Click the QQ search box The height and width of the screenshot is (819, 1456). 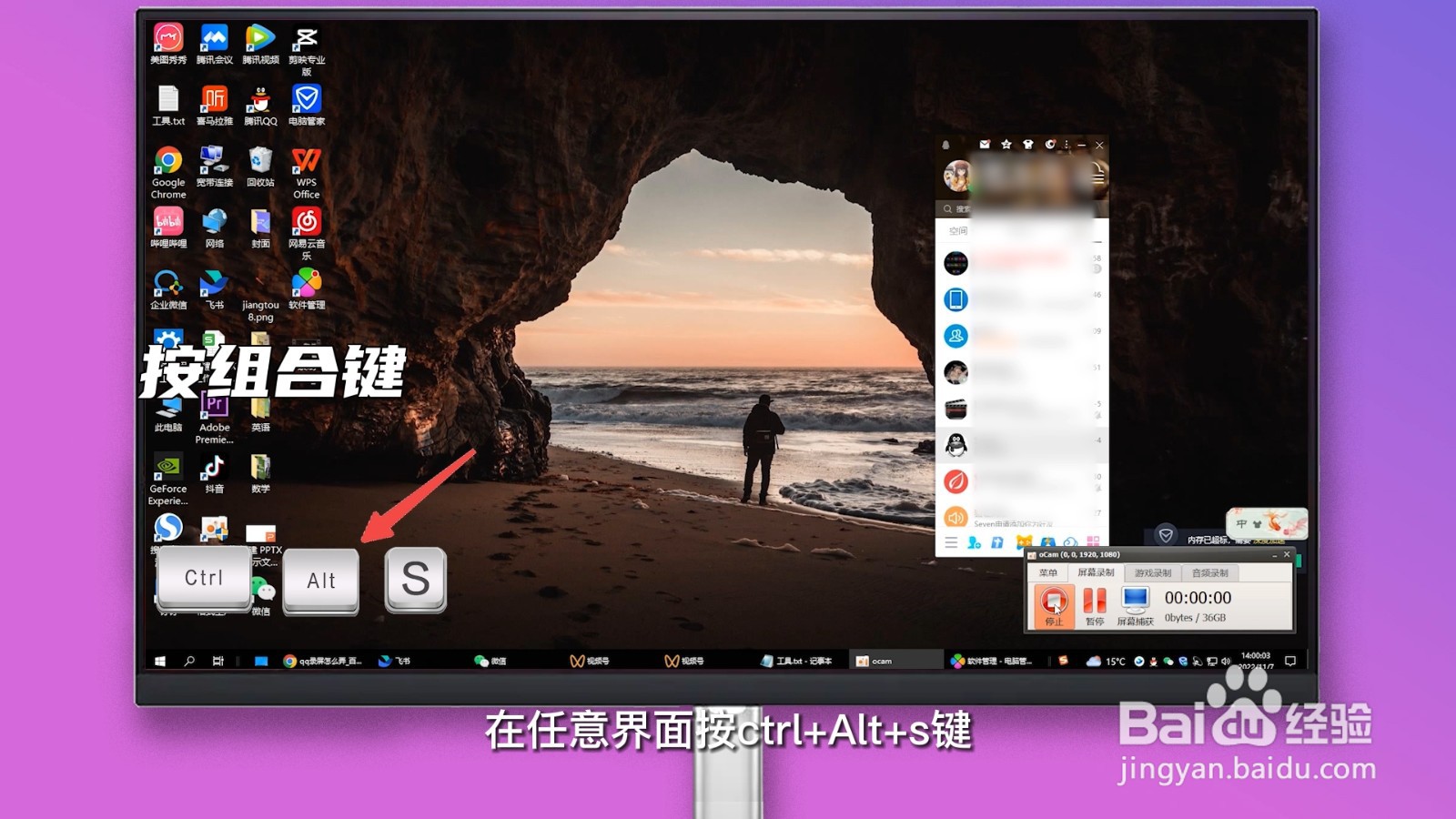[x=1022, y=209]
